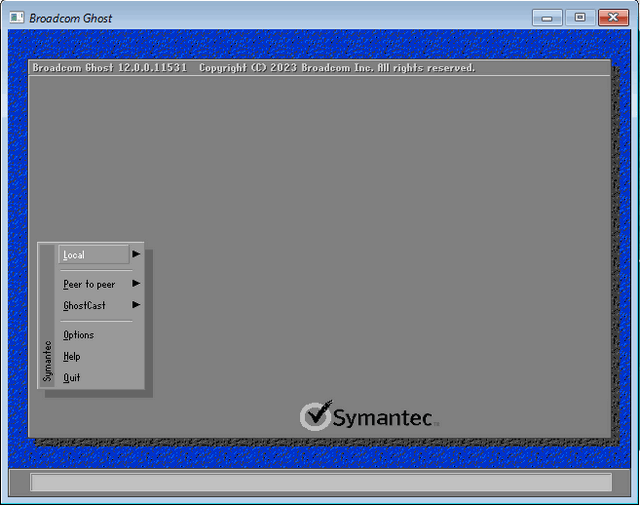Expand the GhostCast submenu arrow
The image size is (640, 506).
[x=136, y=305]
